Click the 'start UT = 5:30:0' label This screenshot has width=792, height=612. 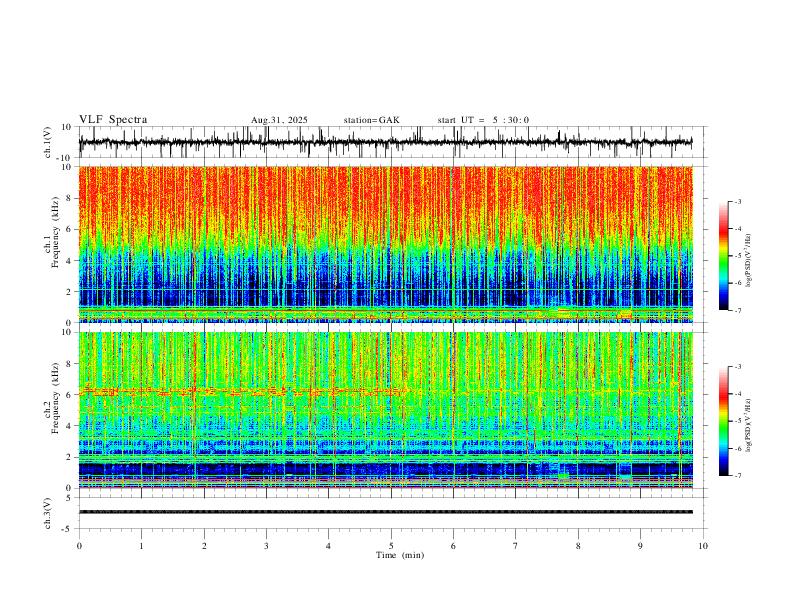click(x=483, y=120)
